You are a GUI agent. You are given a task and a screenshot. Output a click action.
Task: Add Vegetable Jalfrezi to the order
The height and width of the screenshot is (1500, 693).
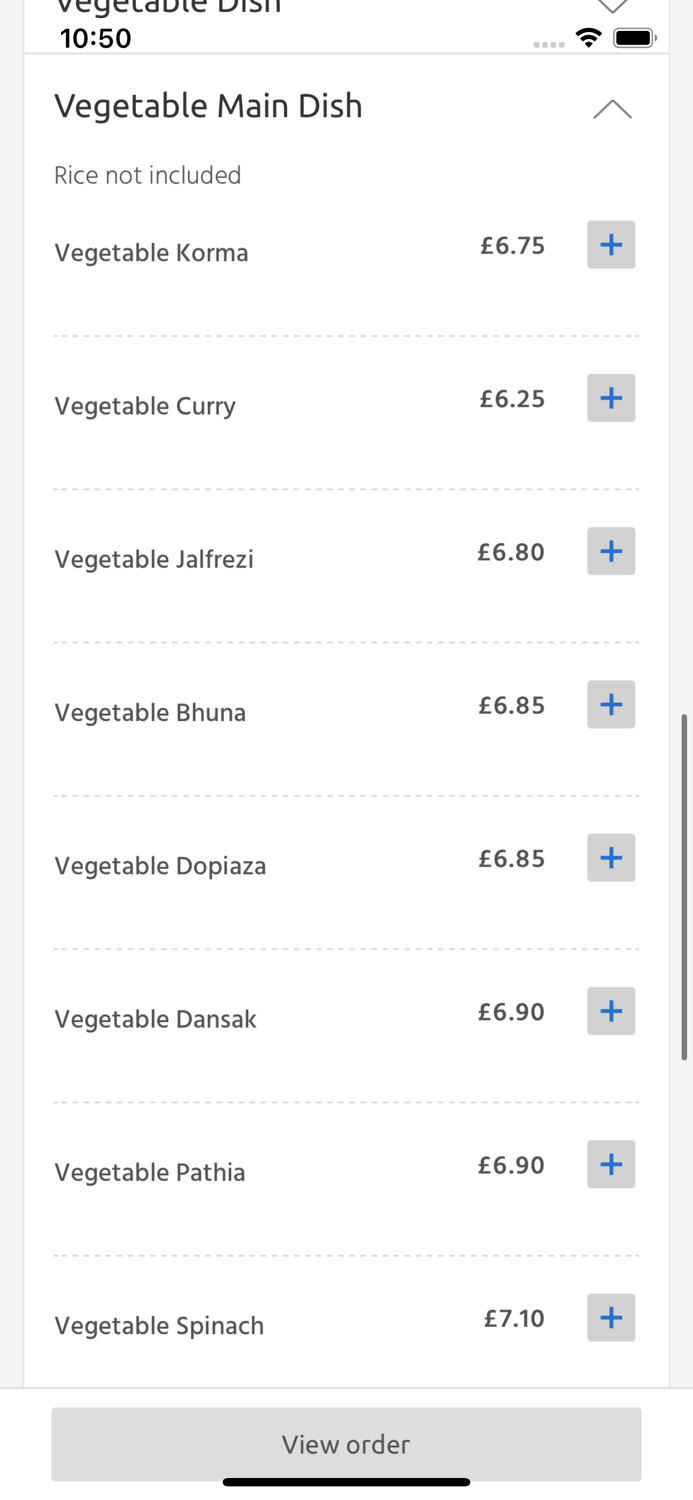point(611,551)
